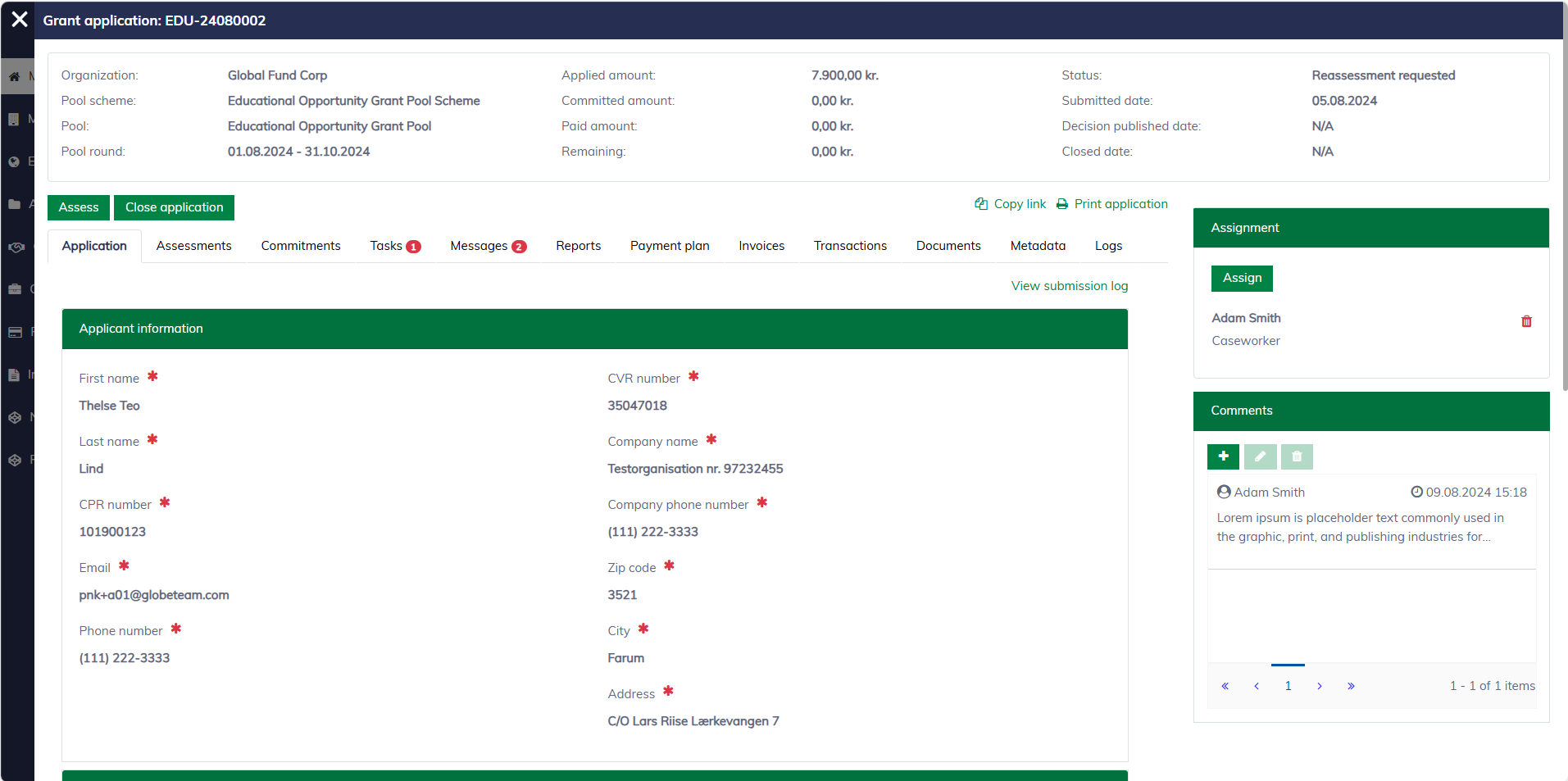Click the Close application button
This screenshot has width=1568, height=781.
pyautogui.click(x=174, y=207)
